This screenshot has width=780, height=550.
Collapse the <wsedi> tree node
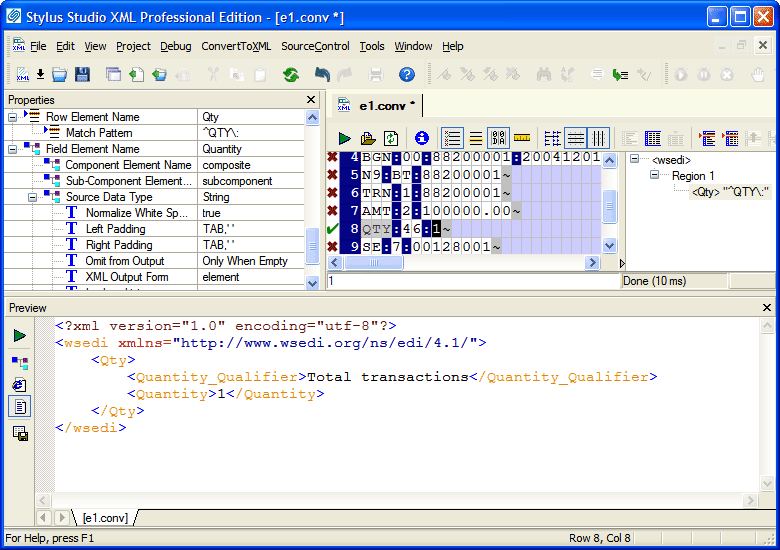click(x=634, y=159)
